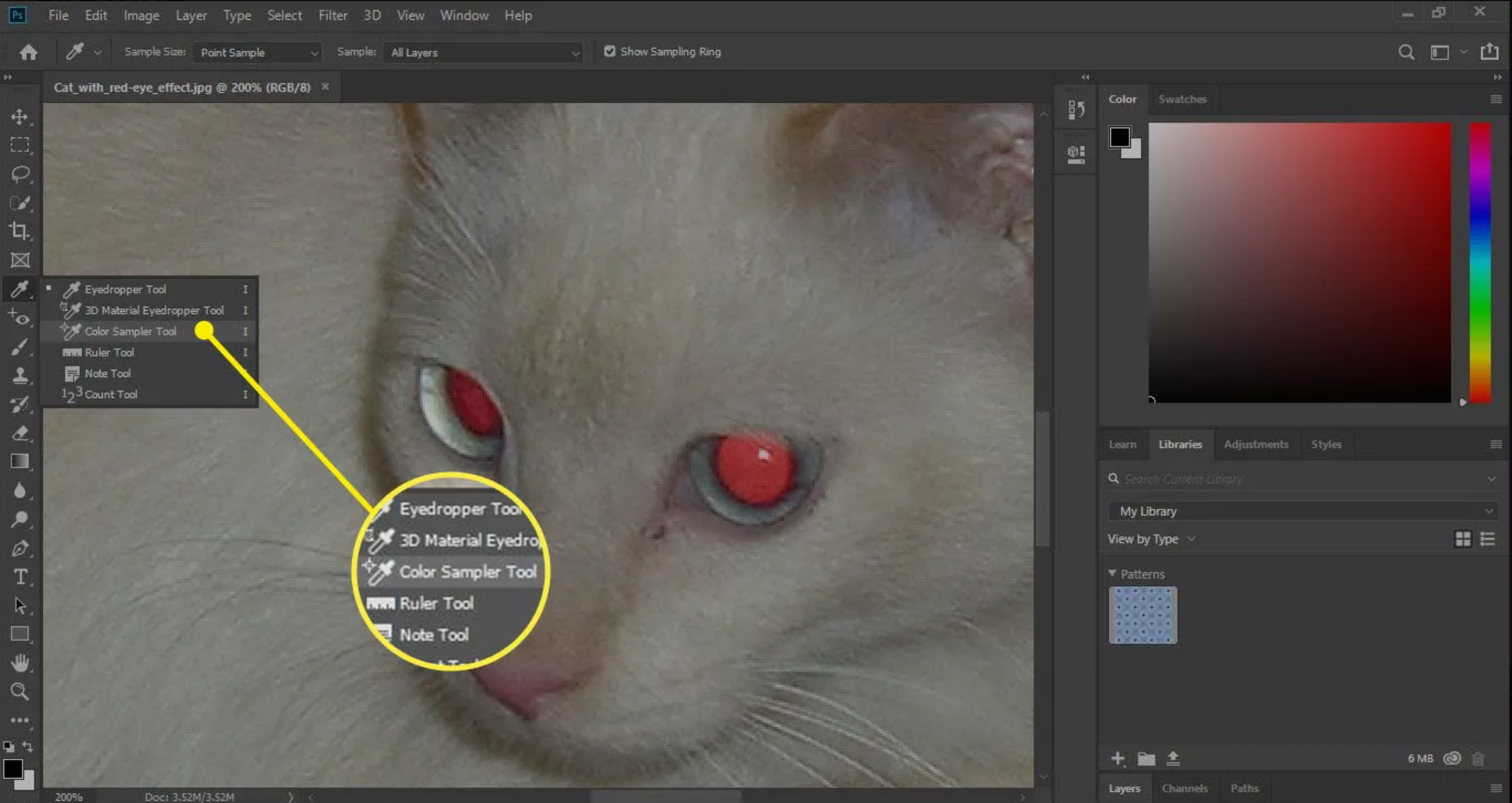Switch Libraries to grid view

1462,538
